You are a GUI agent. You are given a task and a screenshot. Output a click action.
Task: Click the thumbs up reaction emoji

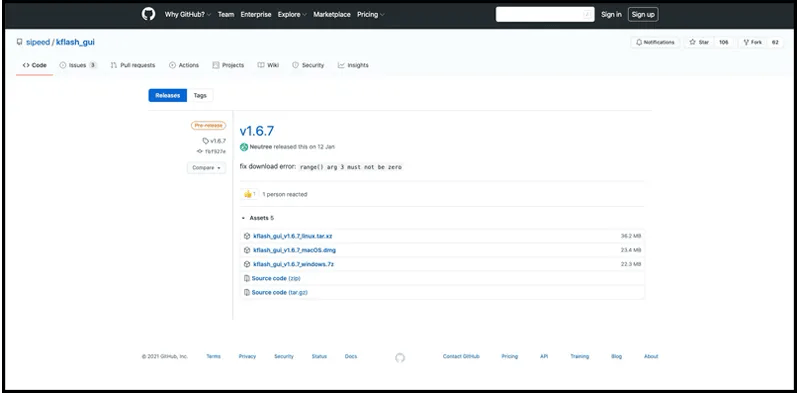point(247,194)
